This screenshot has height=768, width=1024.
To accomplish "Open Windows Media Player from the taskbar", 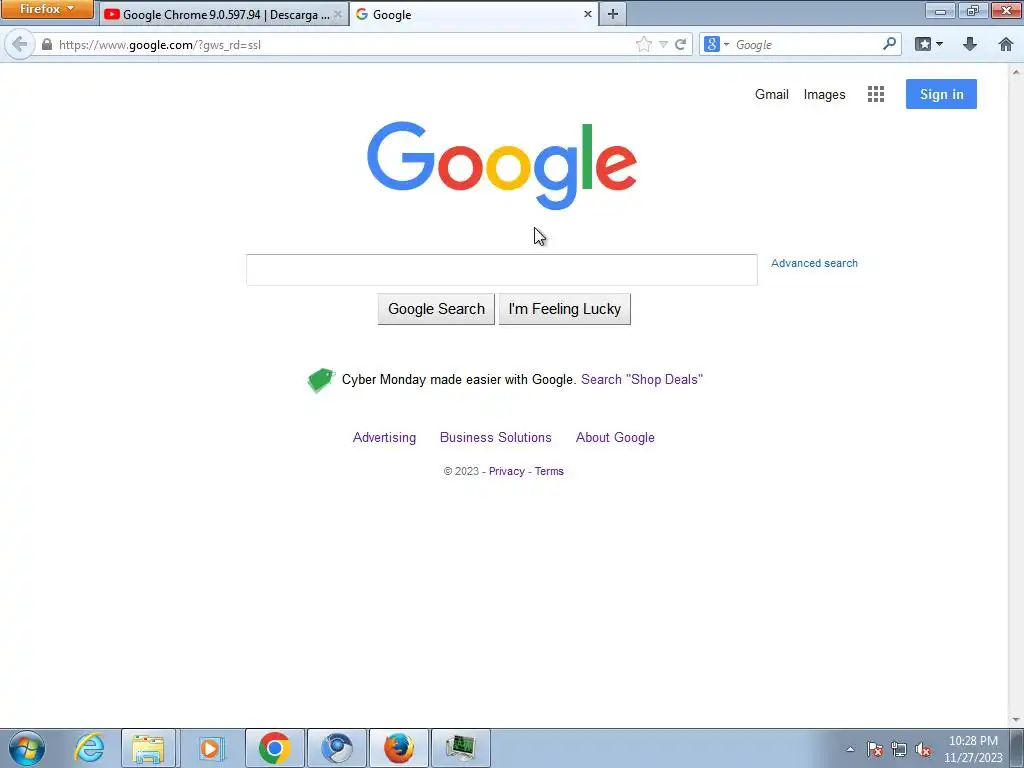I will 210,748.
